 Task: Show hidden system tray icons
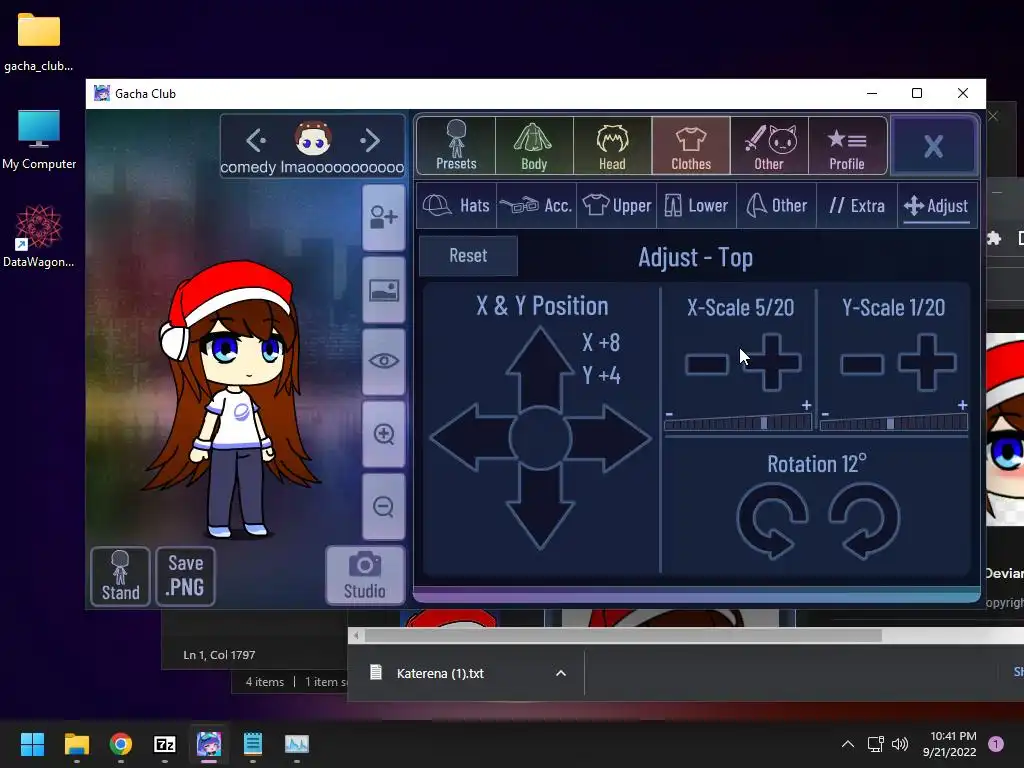(x=848, y=744)
